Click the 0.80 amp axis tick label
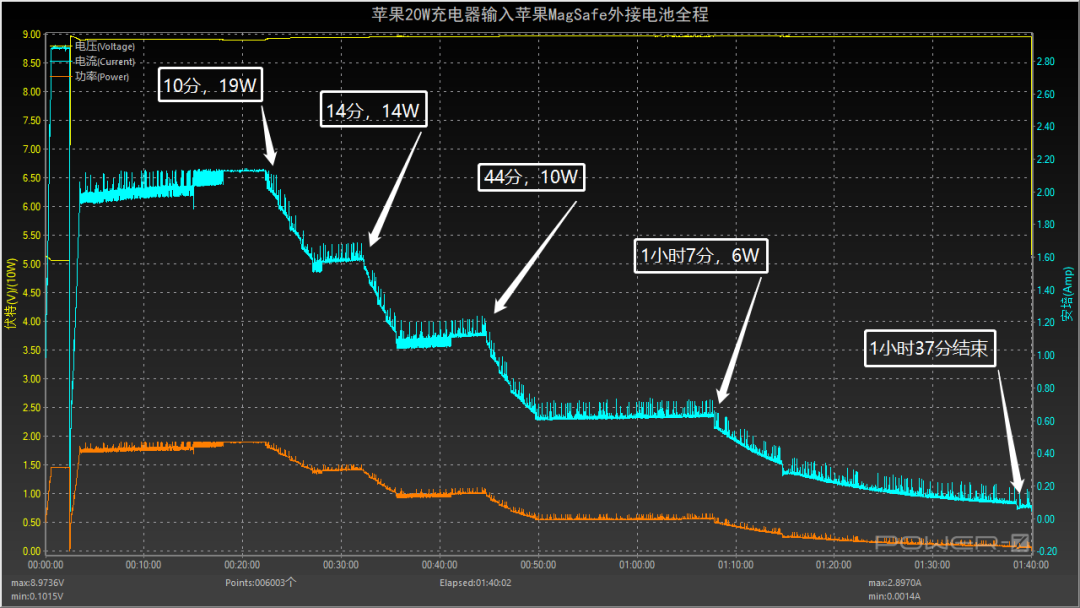The width and height of the screenshot is (1080, 608). pos(1046,388)
